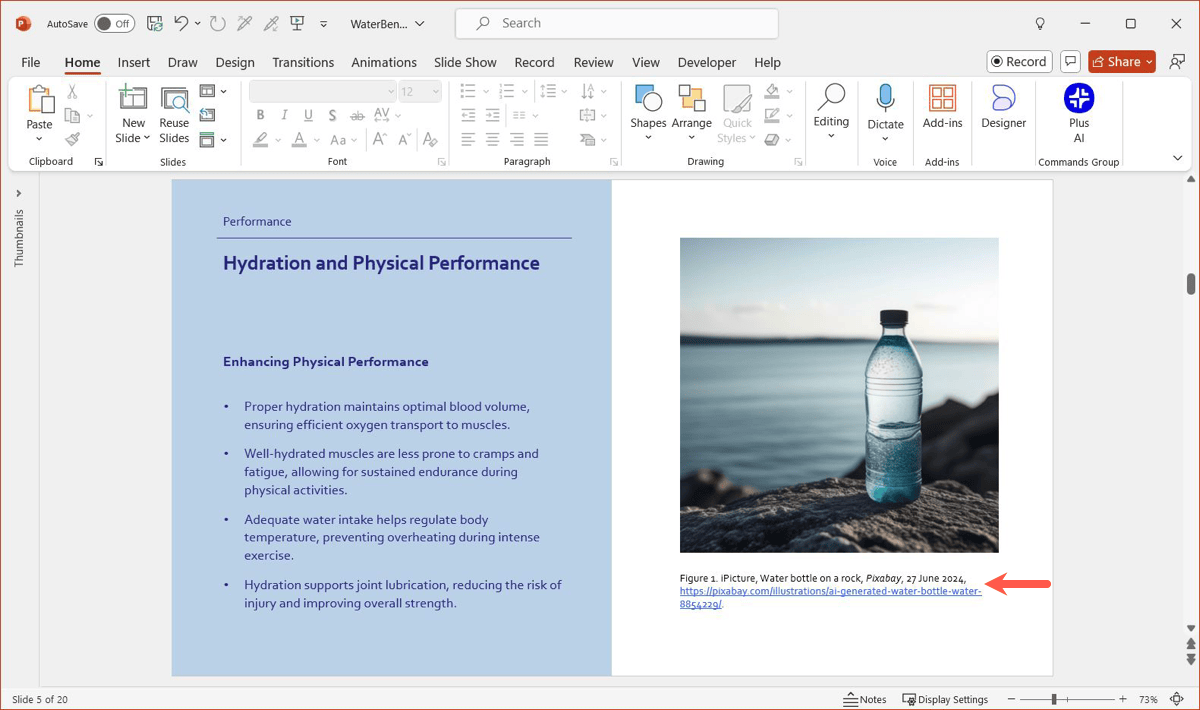Expand the Thumbnails pane
Viewport: 1200px width, 710px height.
18,193
